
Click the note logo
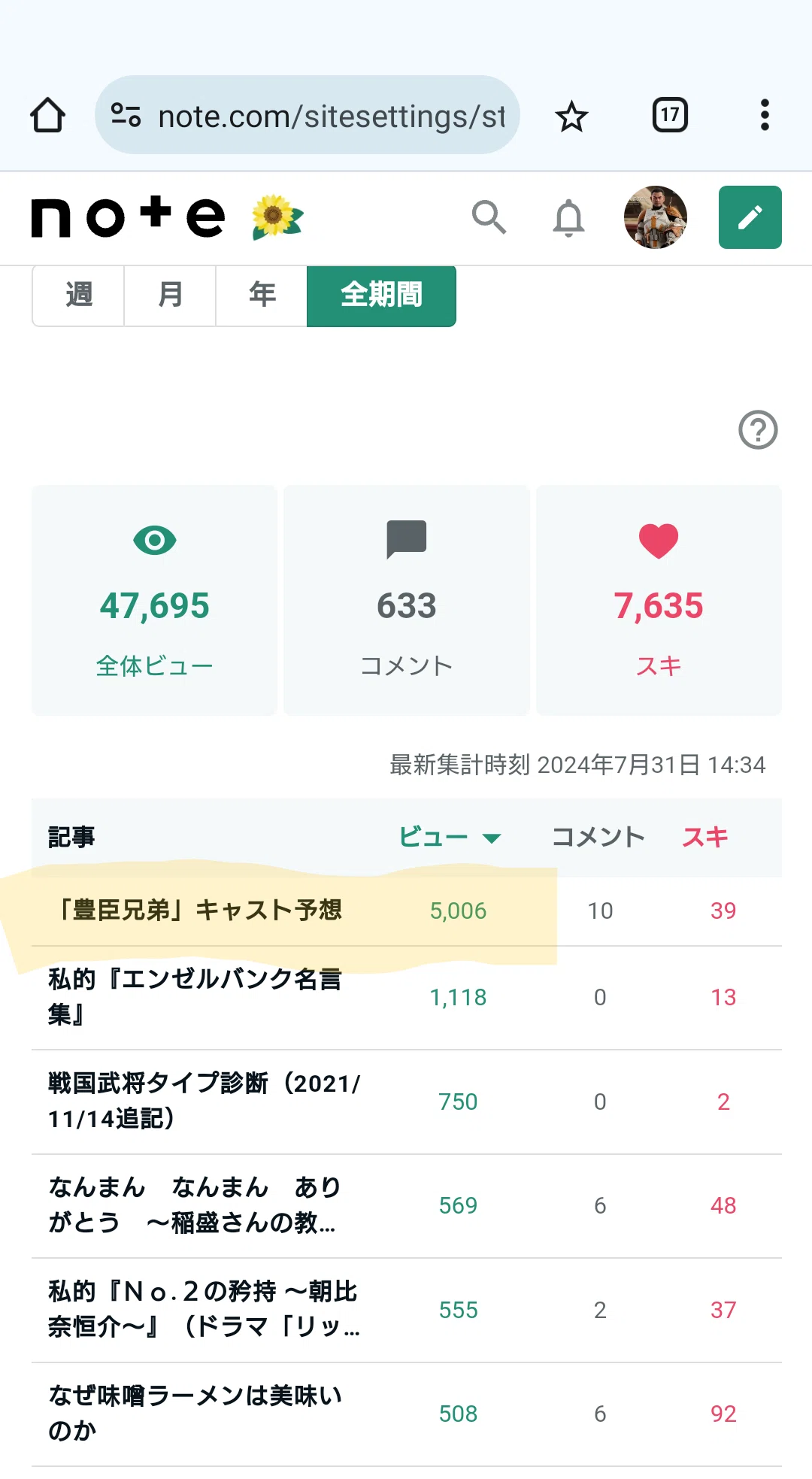coord(128,217)
